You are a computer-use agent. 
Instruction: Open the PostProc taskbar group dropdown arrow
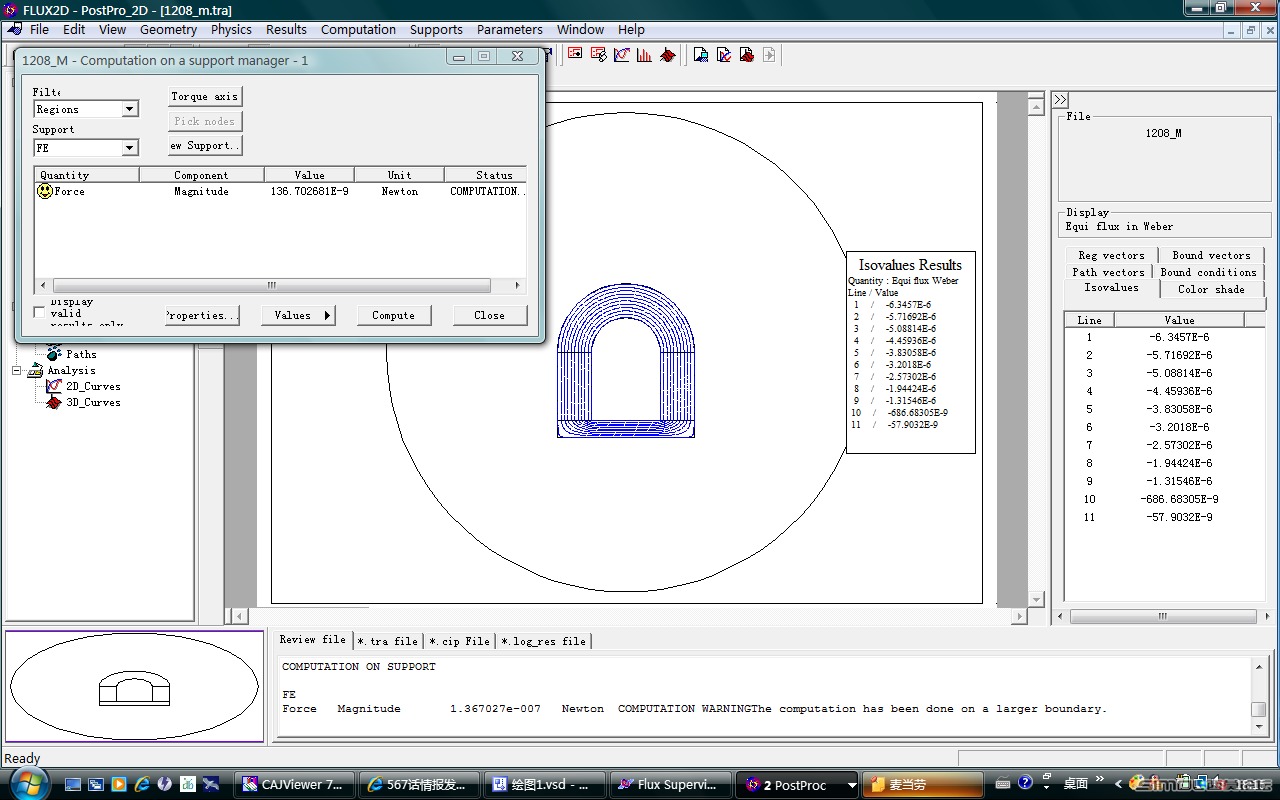click(852, 785)
